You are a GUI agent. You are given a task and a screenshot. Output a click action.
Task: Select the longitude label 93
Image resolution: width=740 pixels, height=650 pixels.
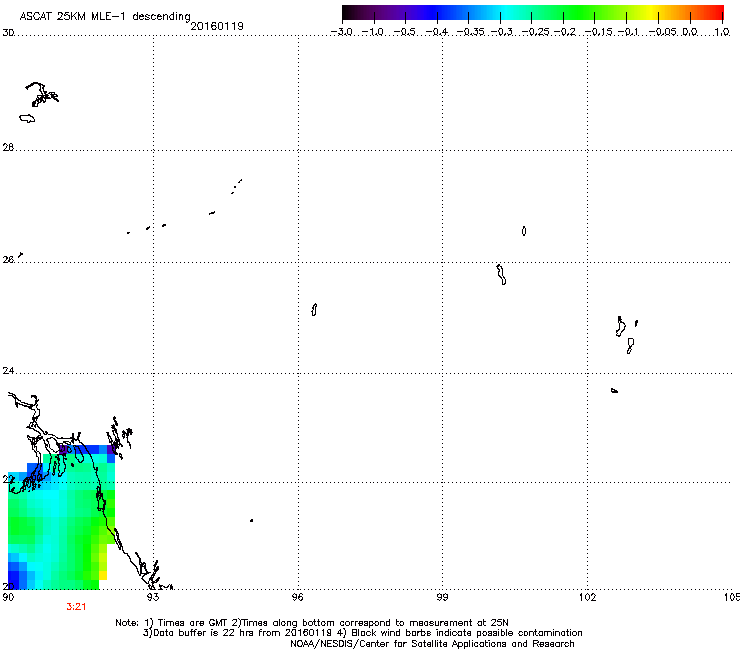(153, 597)
